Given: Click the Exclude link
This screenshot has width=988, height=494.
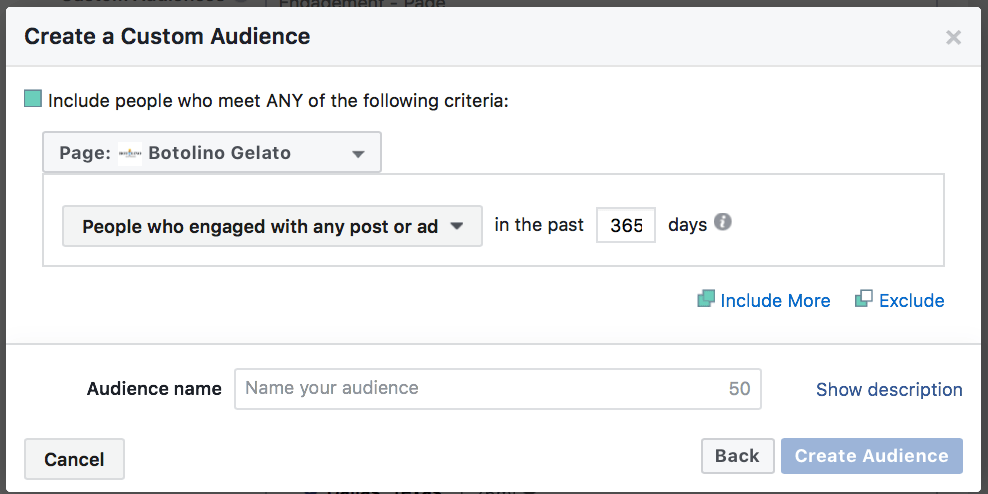Looking at the screenshot, I should (911, 301).
